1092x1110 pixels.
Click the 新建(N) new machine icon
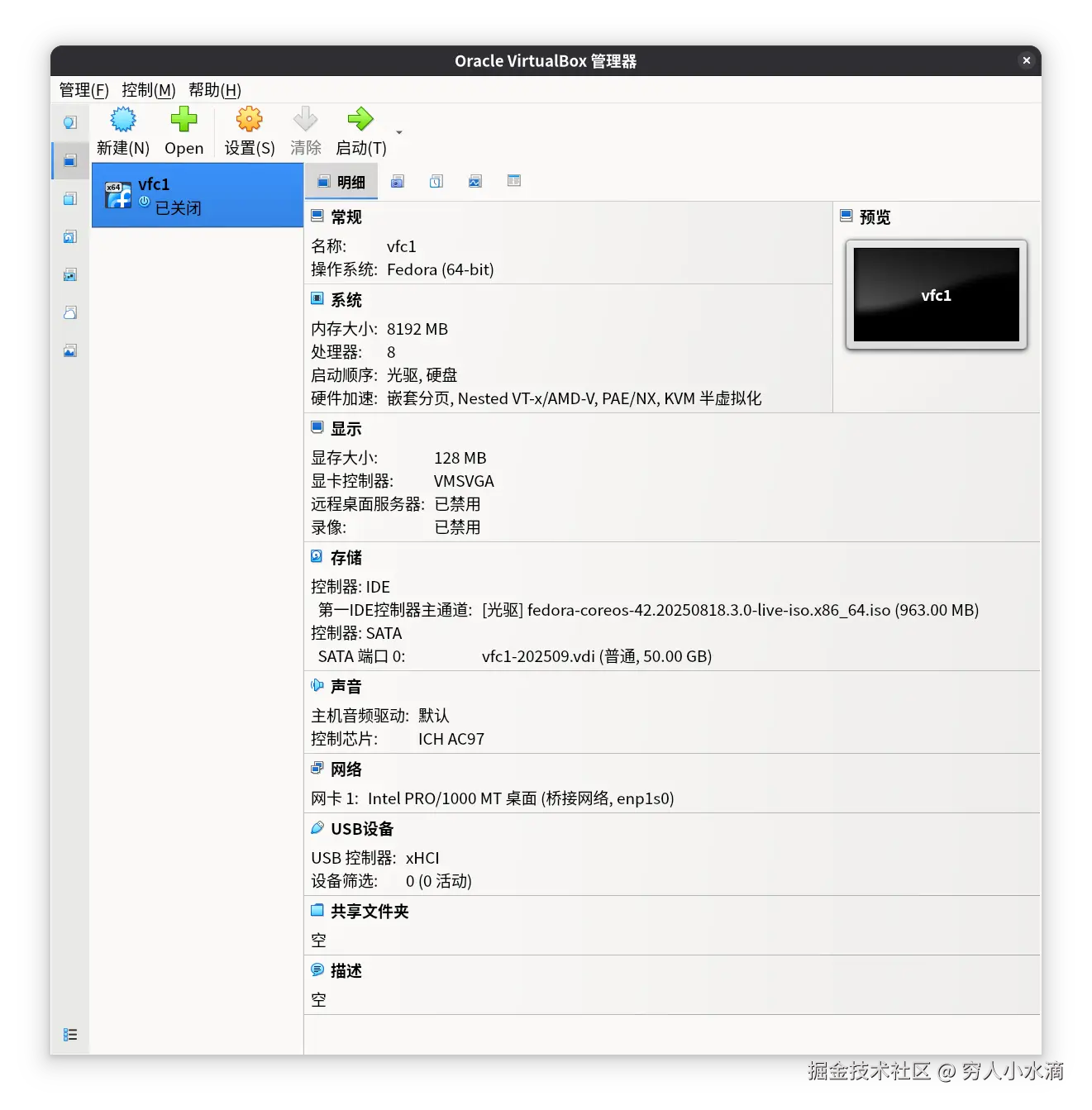[123, 120]
